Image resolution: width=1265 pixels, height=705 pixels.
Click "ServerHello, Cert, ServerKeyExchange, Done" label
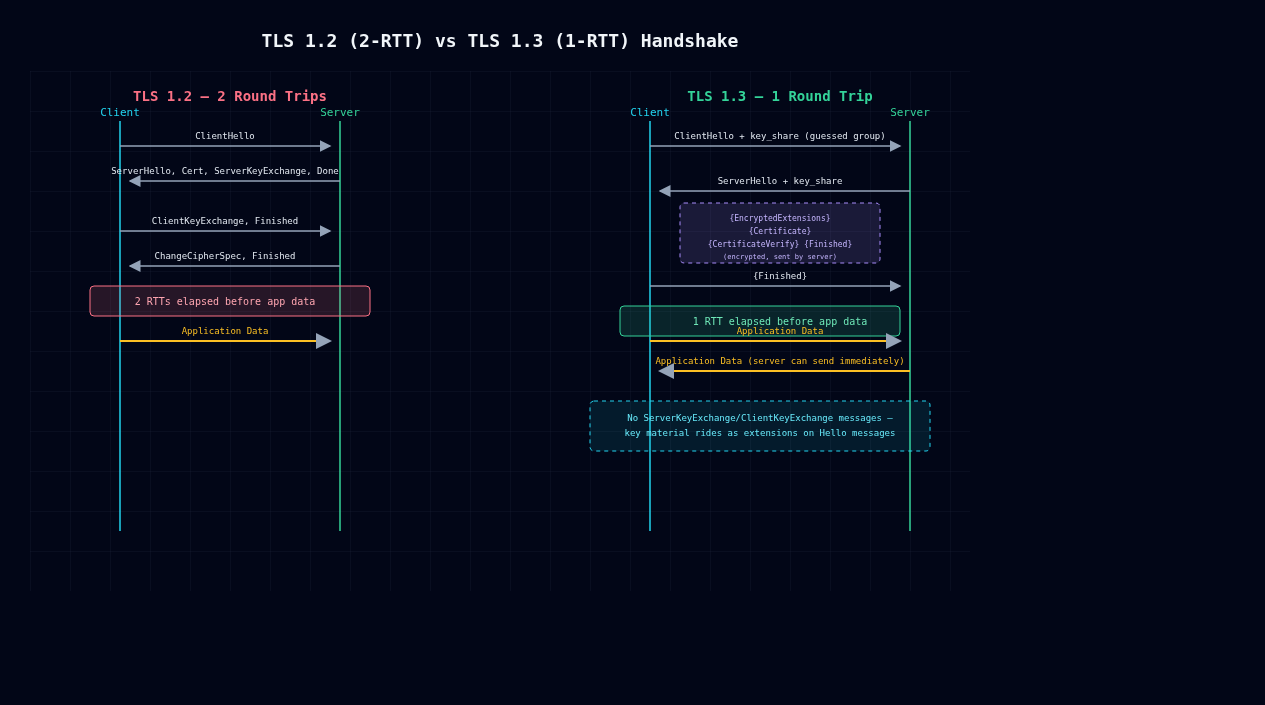(x=225, y=171)
